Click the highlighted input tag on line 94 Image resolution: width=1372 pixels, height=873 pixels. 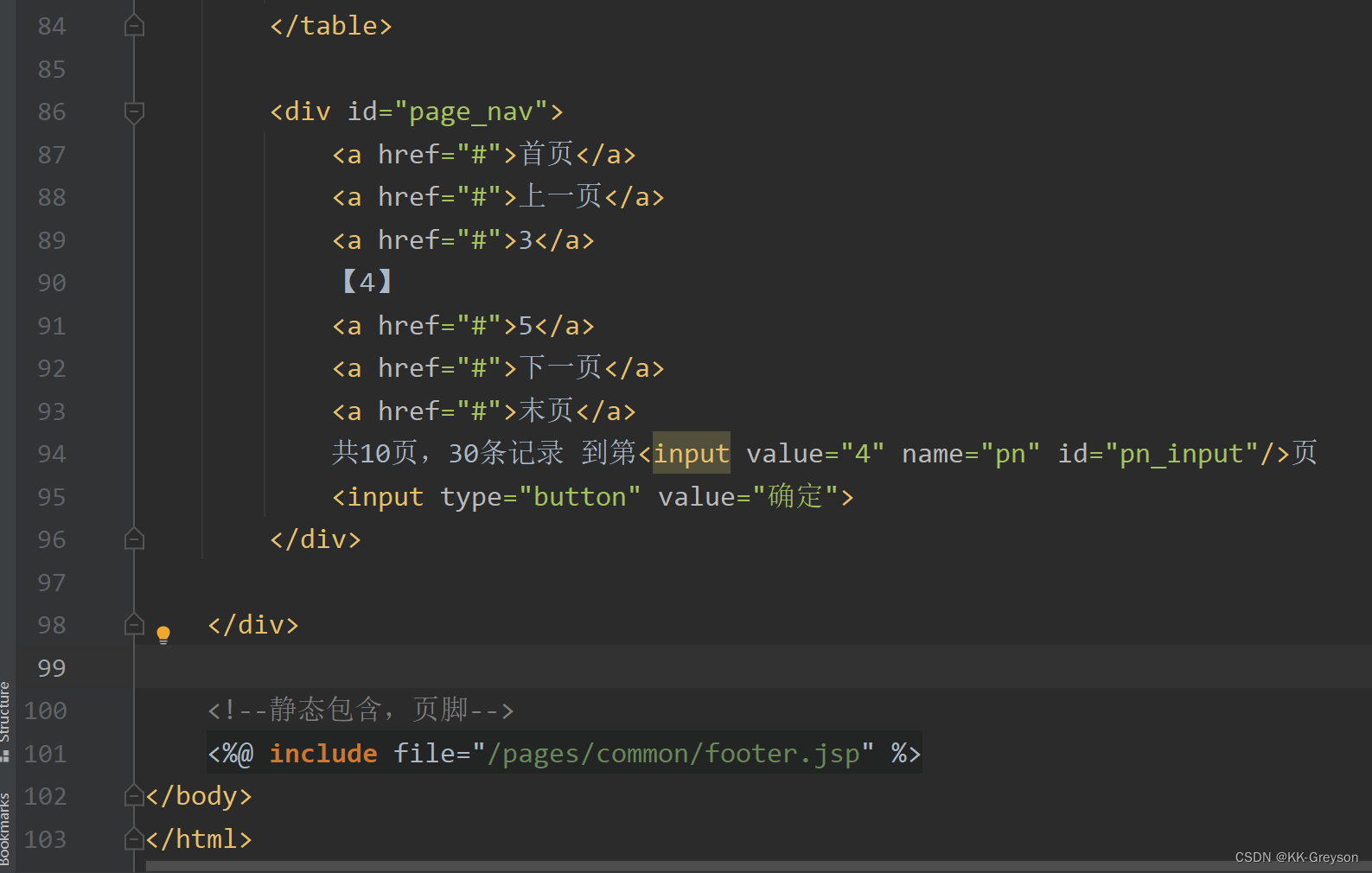[x=691, y=453]
